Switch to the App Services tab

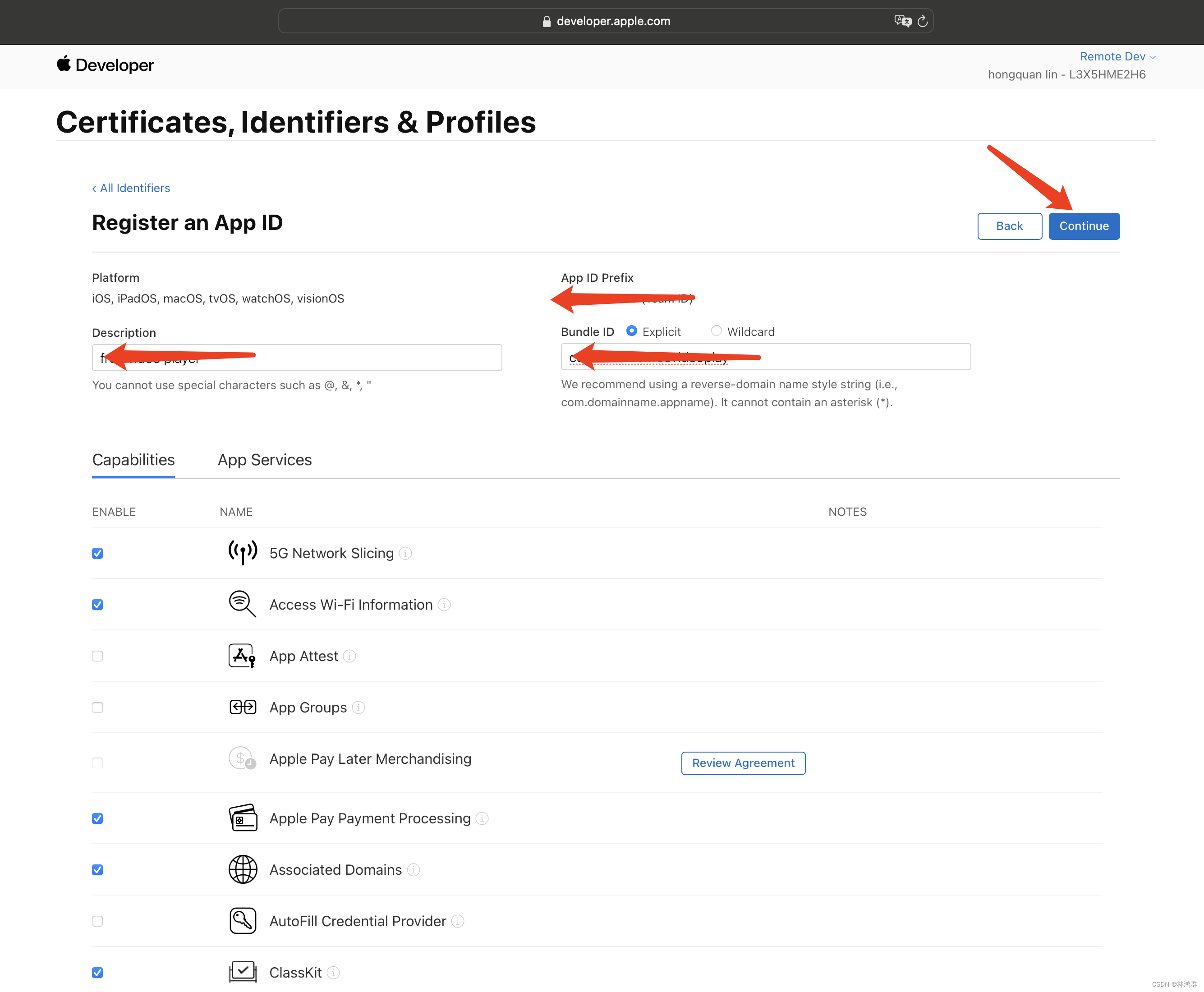(265, 460)
